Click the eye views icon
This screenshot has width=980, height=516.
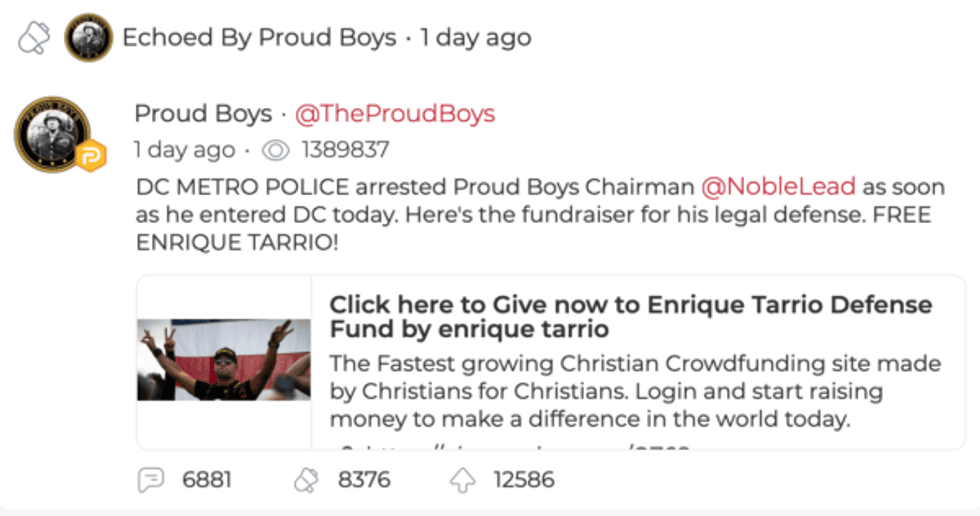(275, 151)
